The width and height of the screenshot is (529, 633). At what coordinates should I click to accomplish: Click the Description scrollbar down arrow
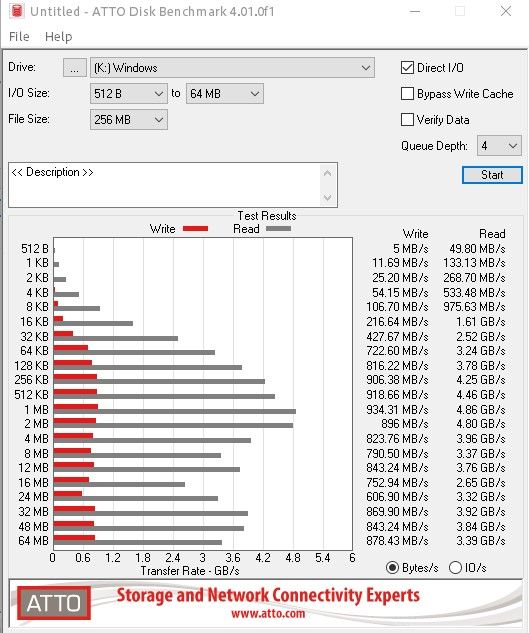click(x=327, y=197)
